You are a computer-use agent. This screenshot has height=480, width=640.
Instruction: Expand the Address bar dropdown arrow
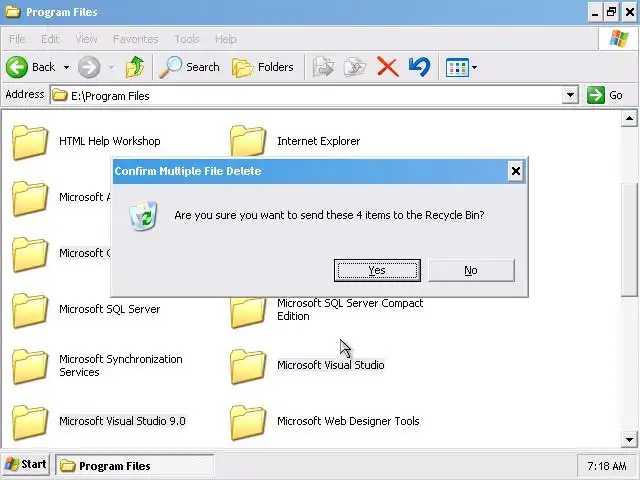570,96
